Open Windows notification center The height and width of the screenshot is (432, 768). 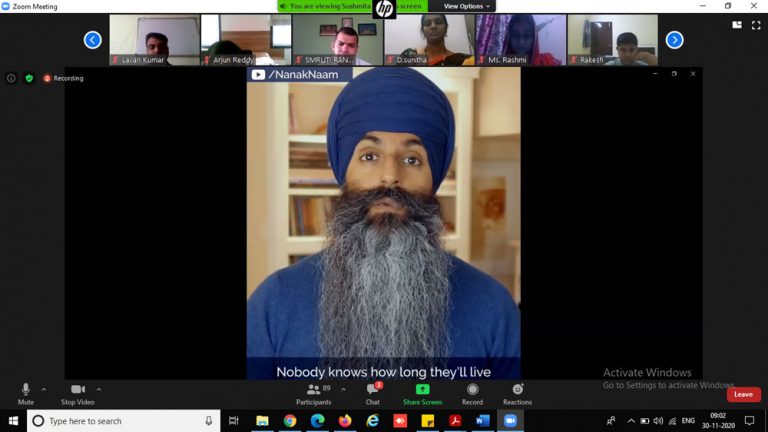click(749, 421)
